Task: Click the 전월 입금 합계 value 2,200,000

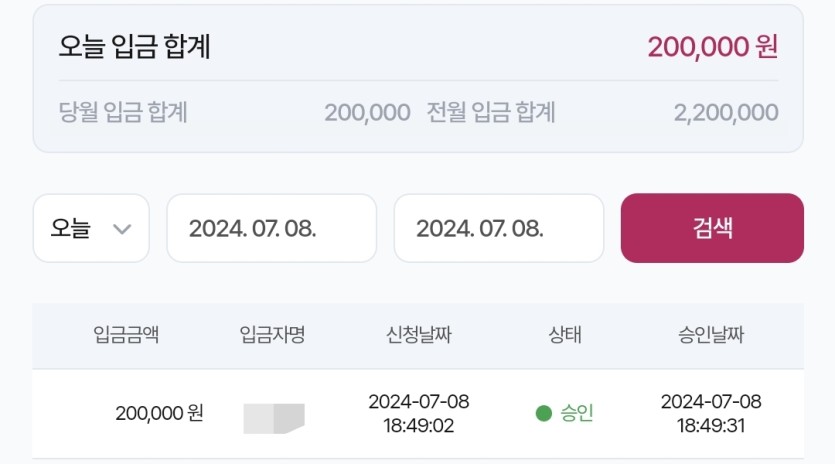Action: (x=726, y=113)
